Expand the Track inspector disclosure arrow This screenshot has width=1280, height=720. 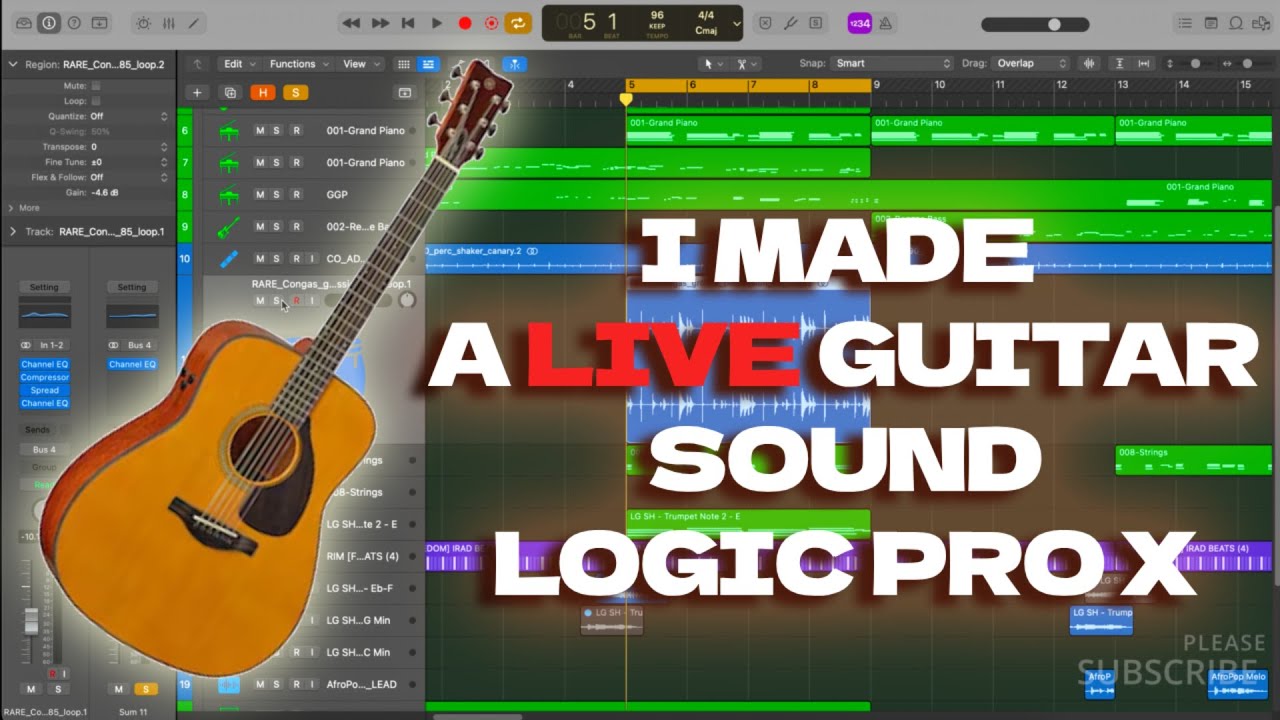[13, 231]
